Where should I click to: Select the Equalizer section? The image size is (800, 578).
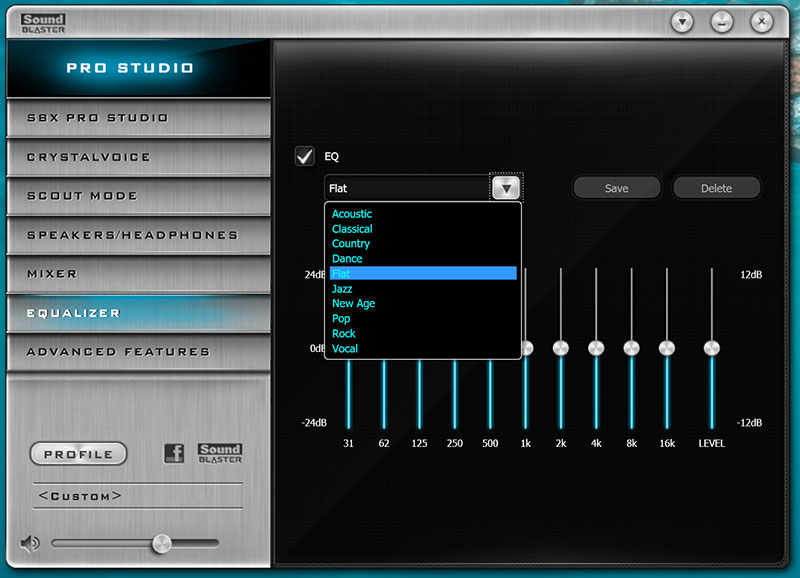point(138,313)
